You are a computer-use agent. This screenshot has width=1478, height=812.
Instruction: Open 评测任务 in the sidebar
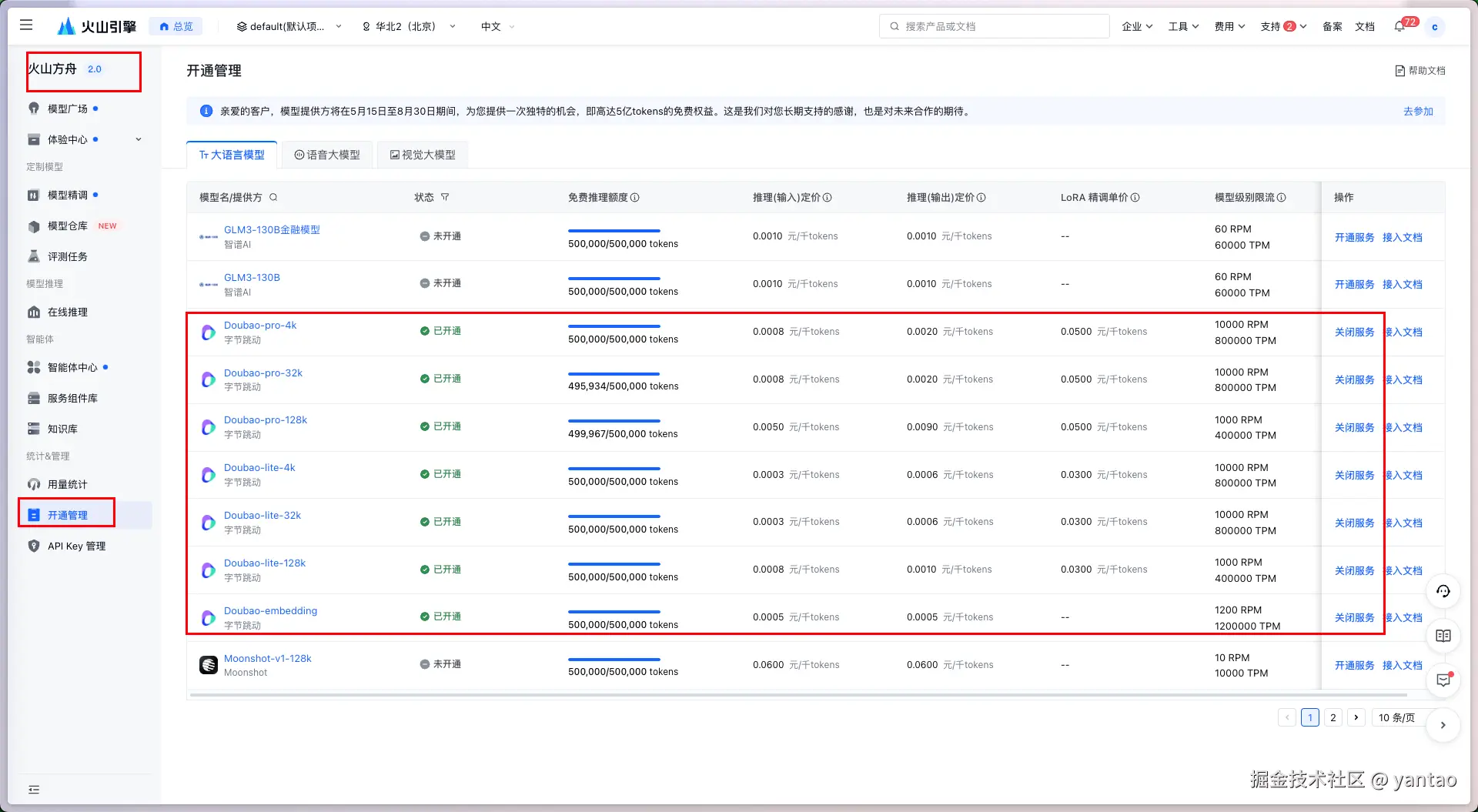[68, 256]
